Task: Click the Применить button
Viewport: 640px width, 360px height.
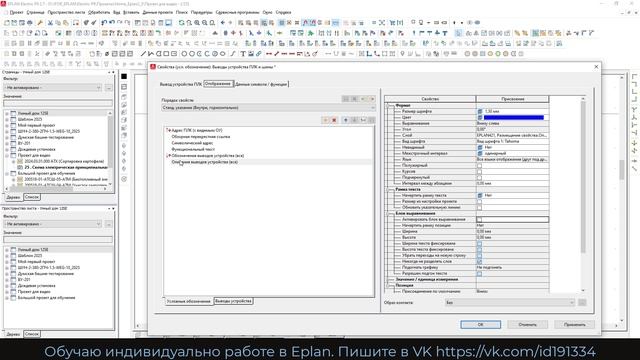Action: [x=574, y=324]
